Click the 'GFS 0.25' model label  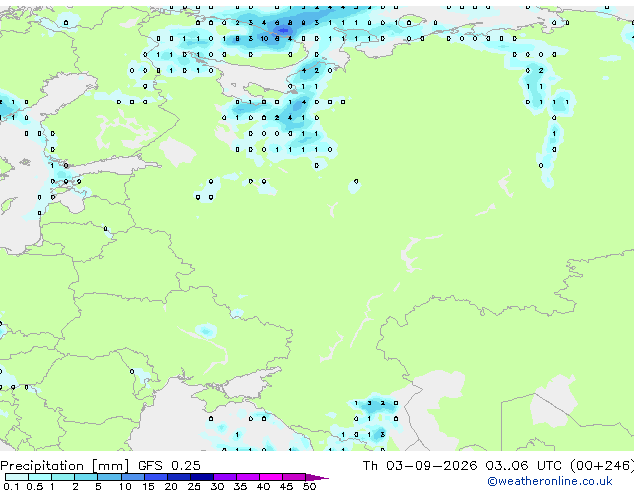[x=169, y=466]
